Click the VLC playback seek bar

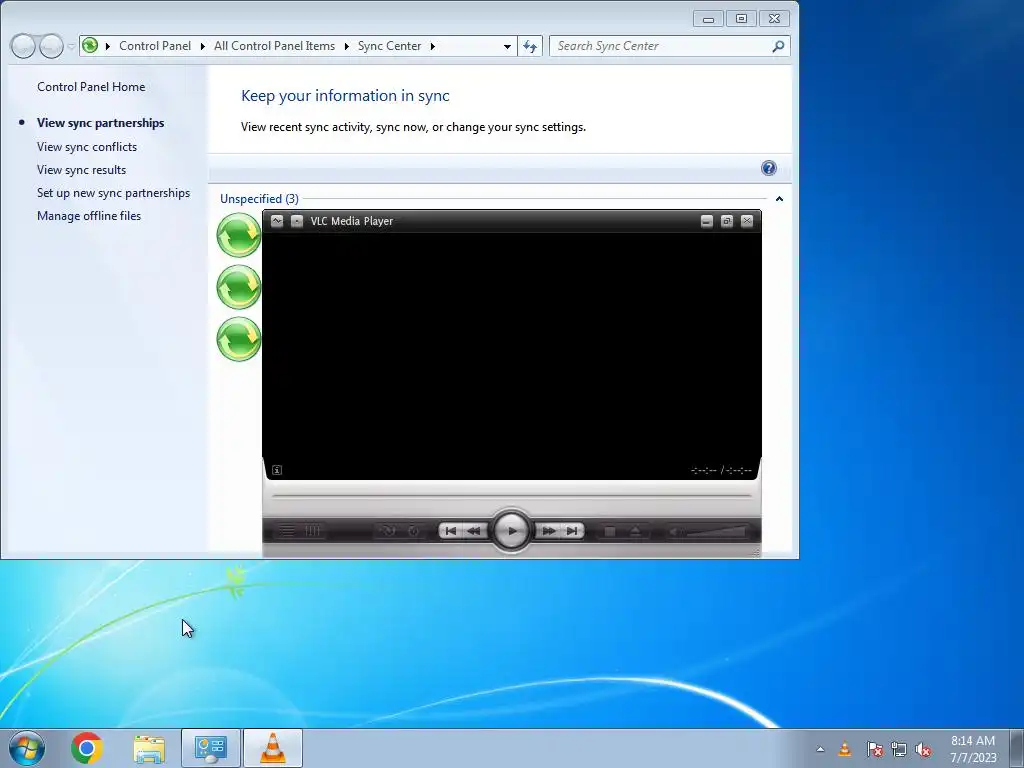tap(511, 496)
